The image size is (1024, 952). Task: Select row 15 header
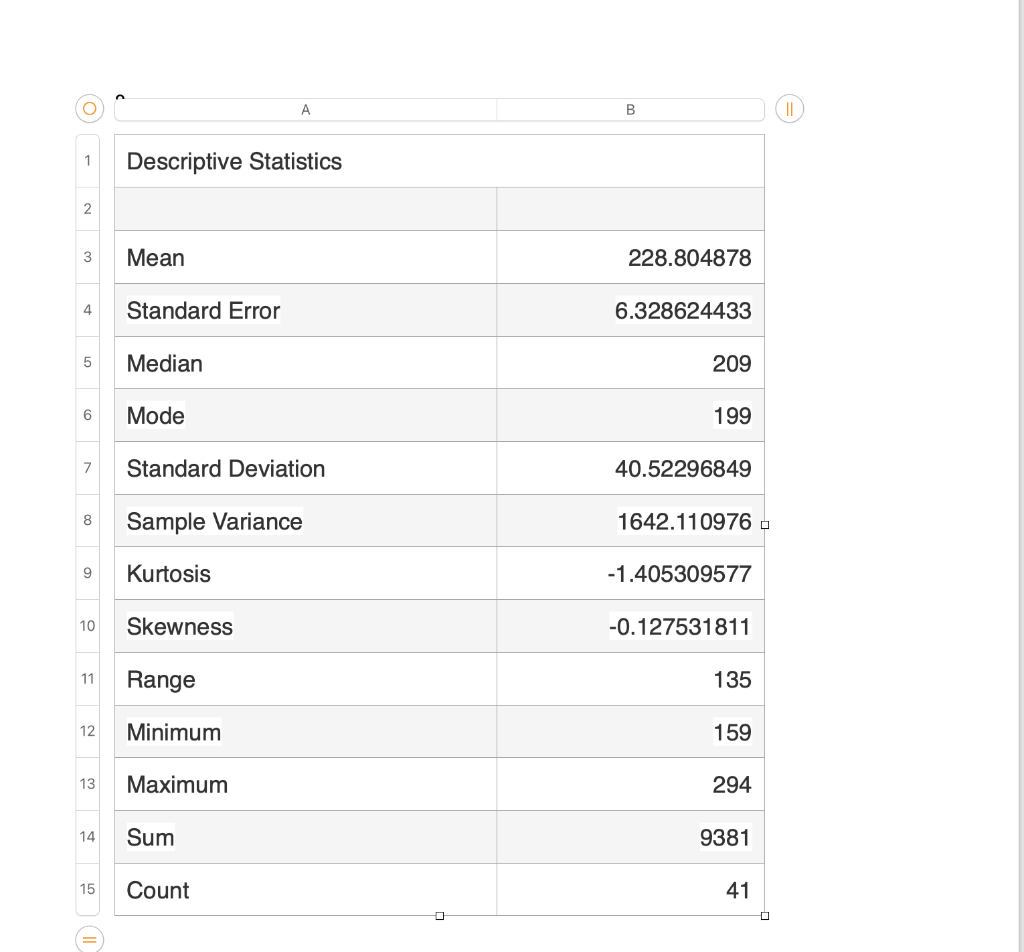coord(88,889)
